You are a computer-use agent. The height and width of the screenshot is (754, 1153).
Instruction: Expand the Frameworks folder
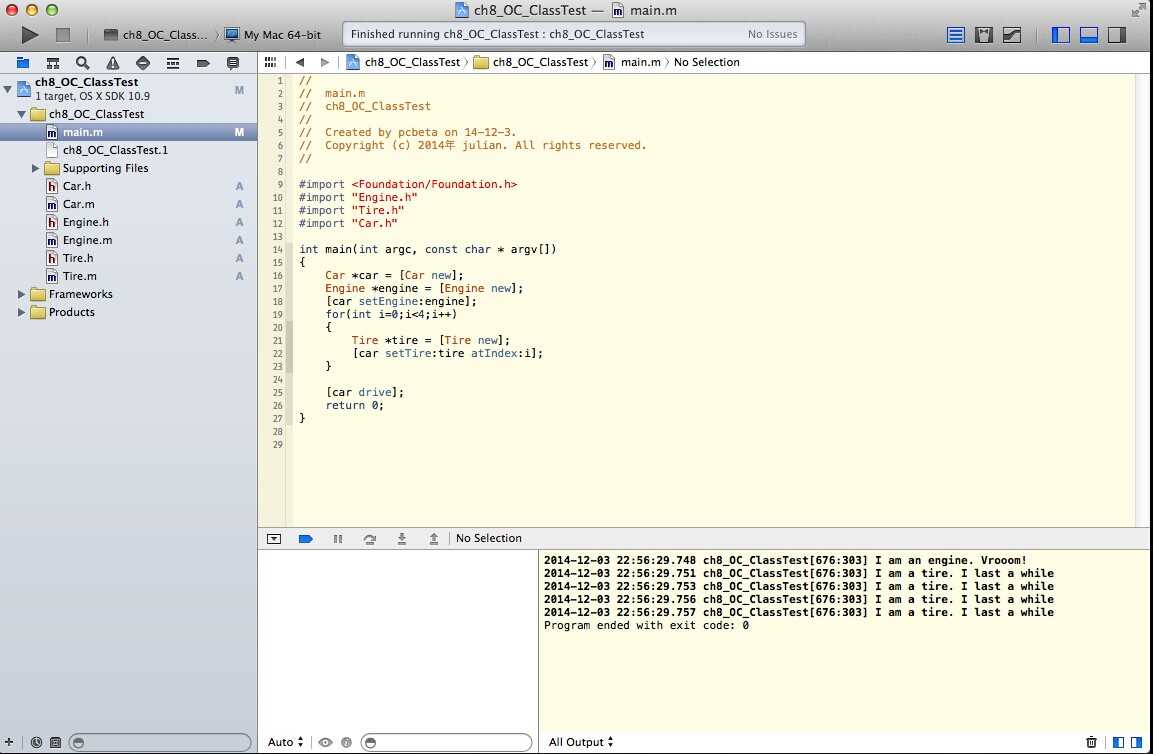click(x=21, y=294)
